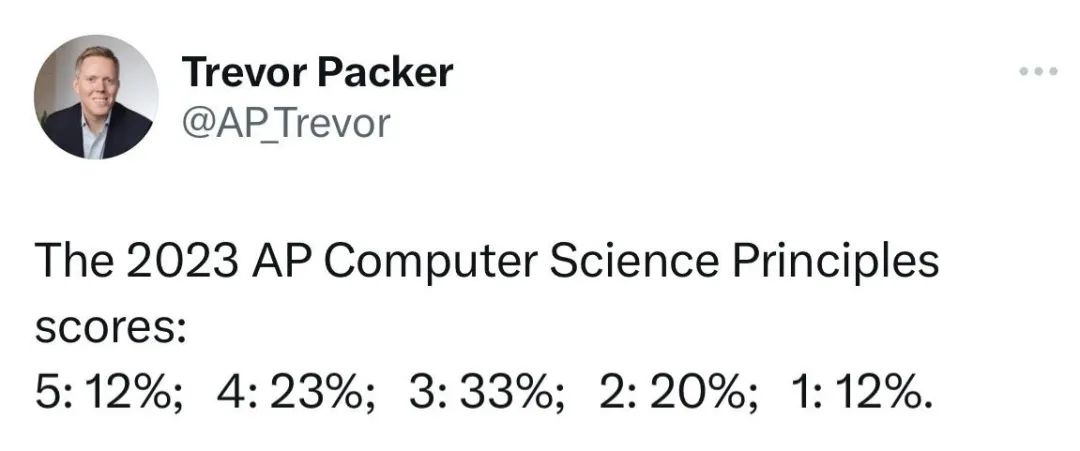Click the word 'scores:' in the tweet

[x=110, y=330]
